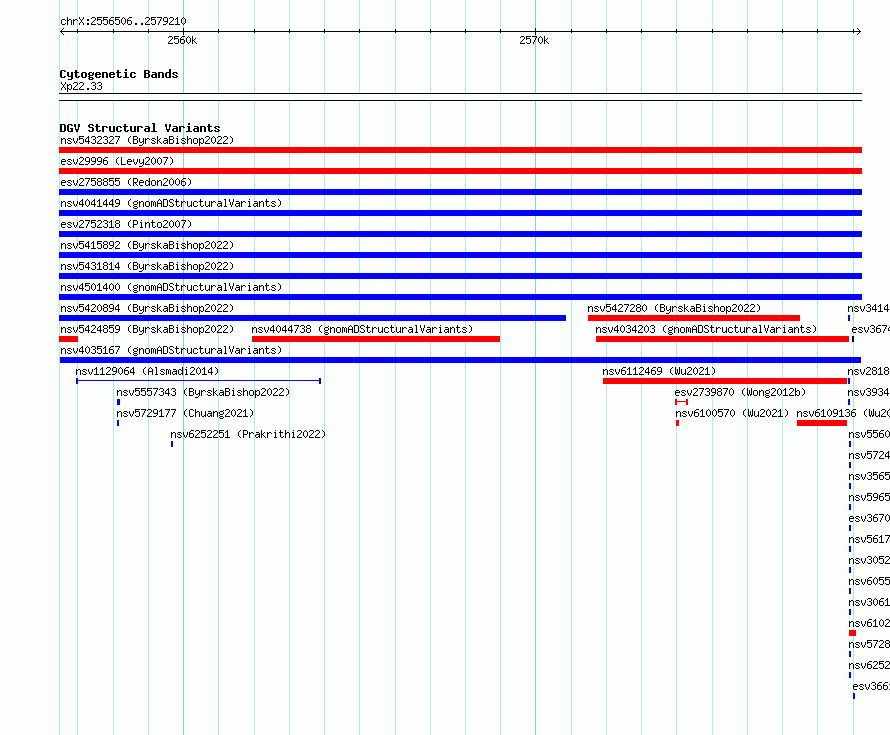Screen dimensions: 890x735
Task: Open the nsv6112469 (Wu2021) label
Action: coord(659,371)
